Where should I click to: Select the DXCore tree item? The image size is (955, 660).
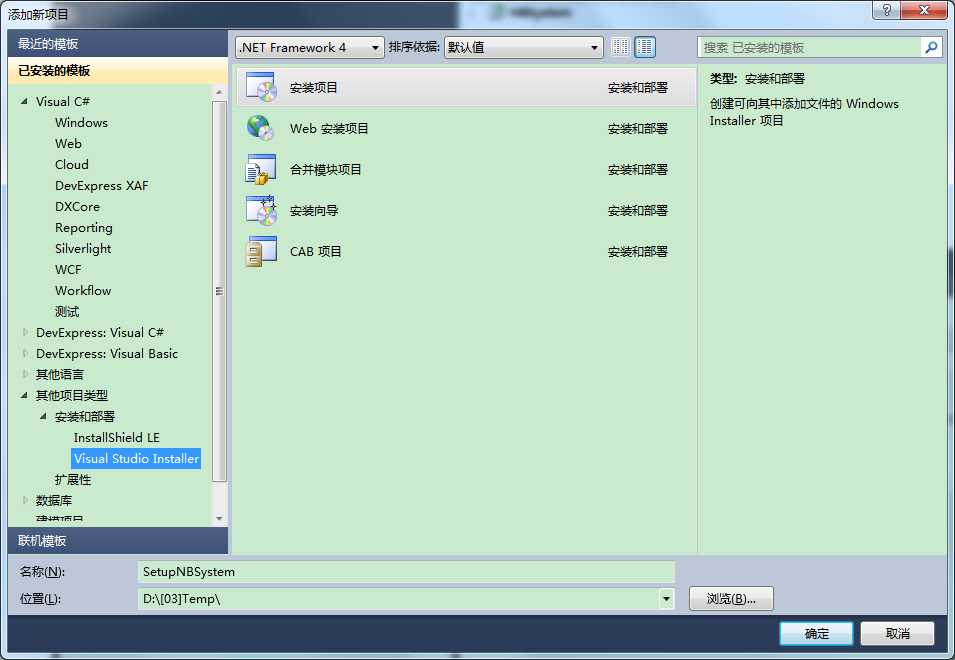[x=77, y=206]
